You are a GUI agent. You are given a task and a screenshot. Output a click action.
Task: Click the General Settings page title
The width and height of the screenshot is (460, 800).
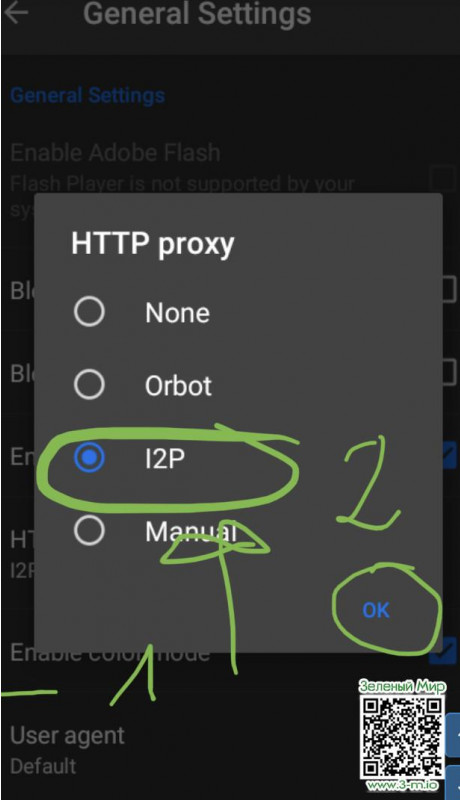(x=197, y=13)
